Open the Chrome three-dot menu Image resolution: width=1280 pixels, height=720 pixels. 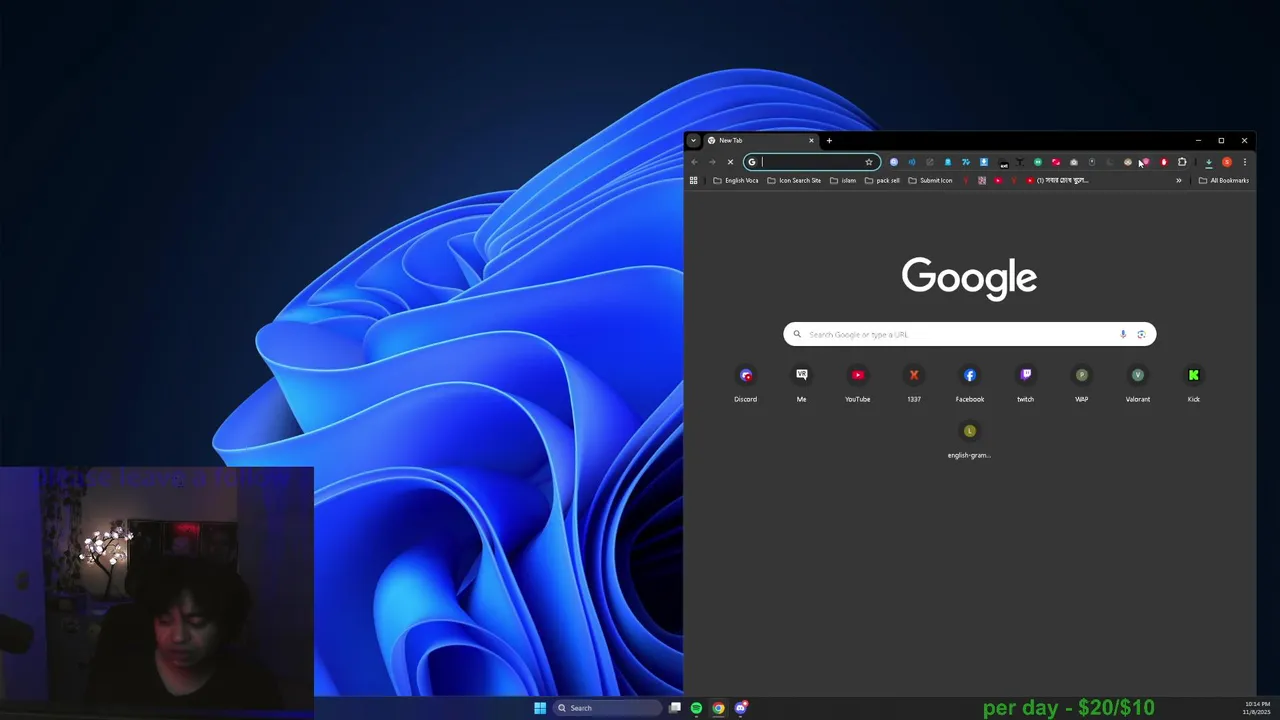tap(1245, 162)
